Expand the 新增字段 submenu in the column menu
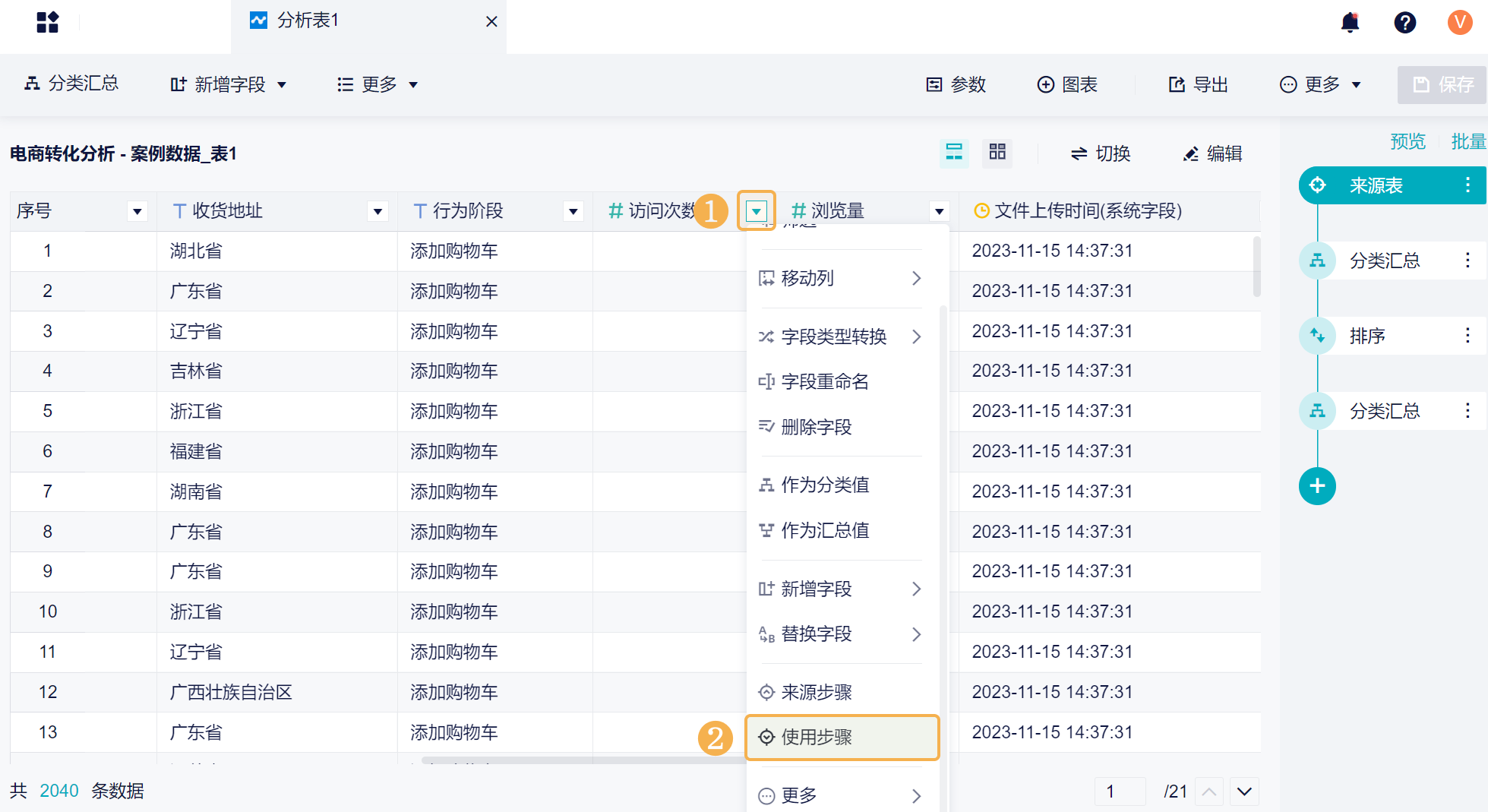1488x812 pixels. coord(841,589)
